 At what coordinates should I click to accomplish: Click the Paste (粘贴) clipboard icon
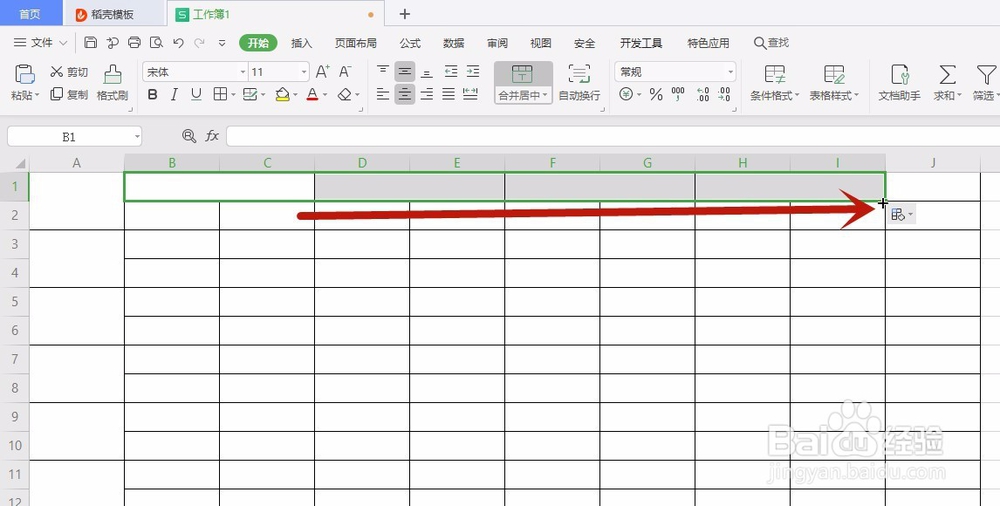tap(25, 74)
